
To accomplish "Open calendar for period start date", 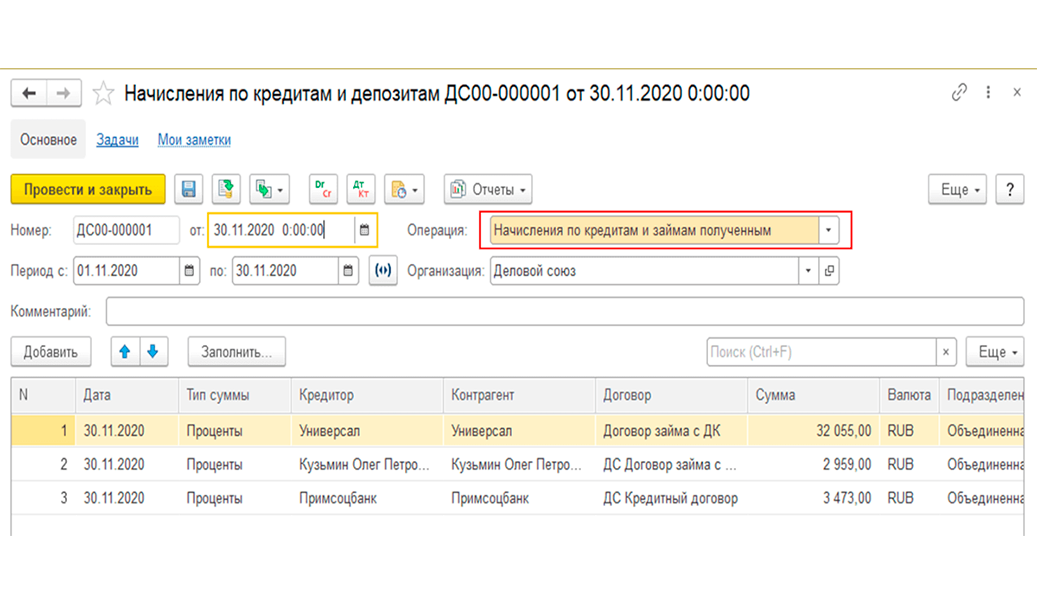I will tap(189, 271).
